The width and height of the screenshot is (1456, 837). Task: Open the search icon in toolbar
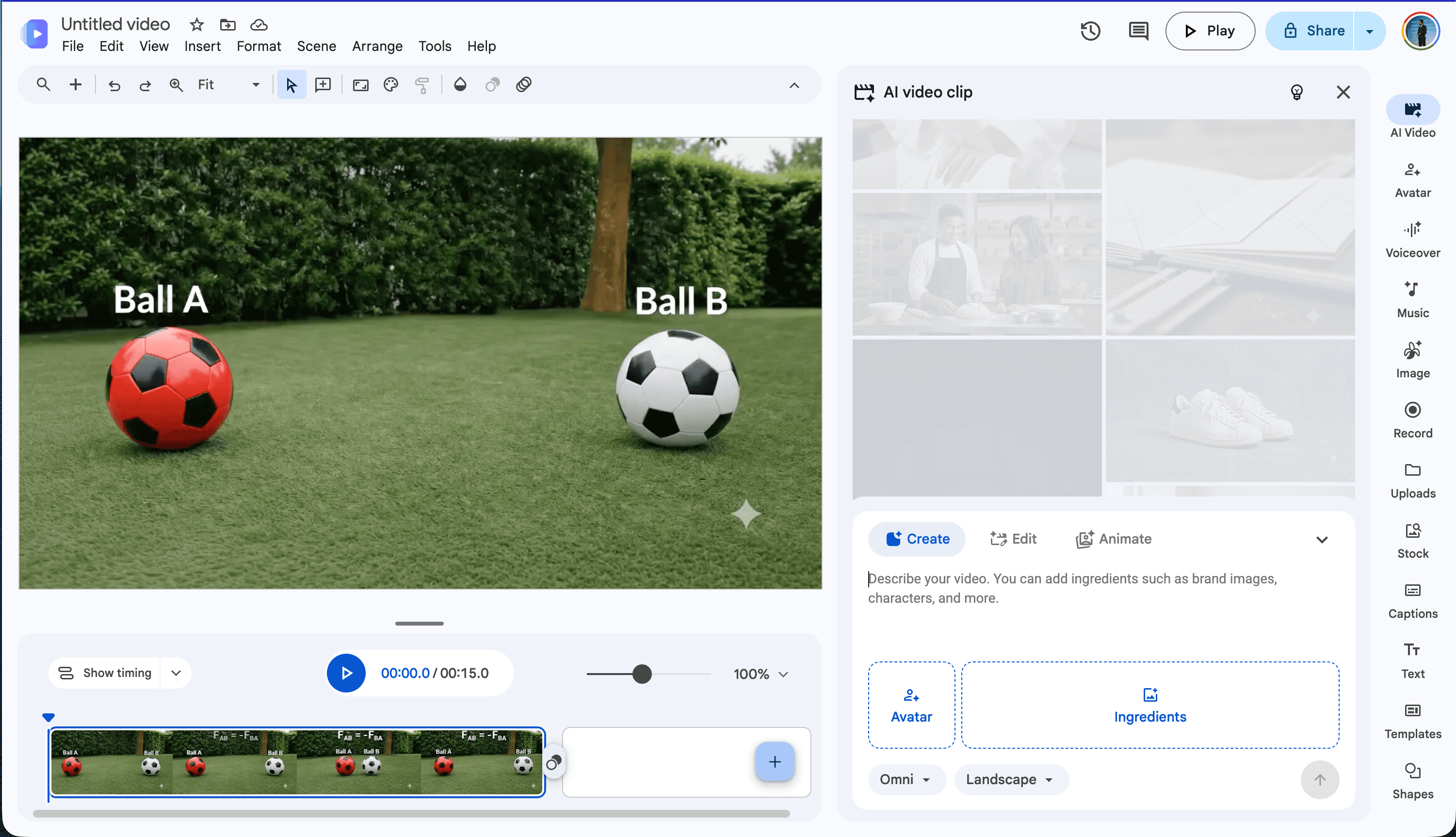(x=43, y=85)
